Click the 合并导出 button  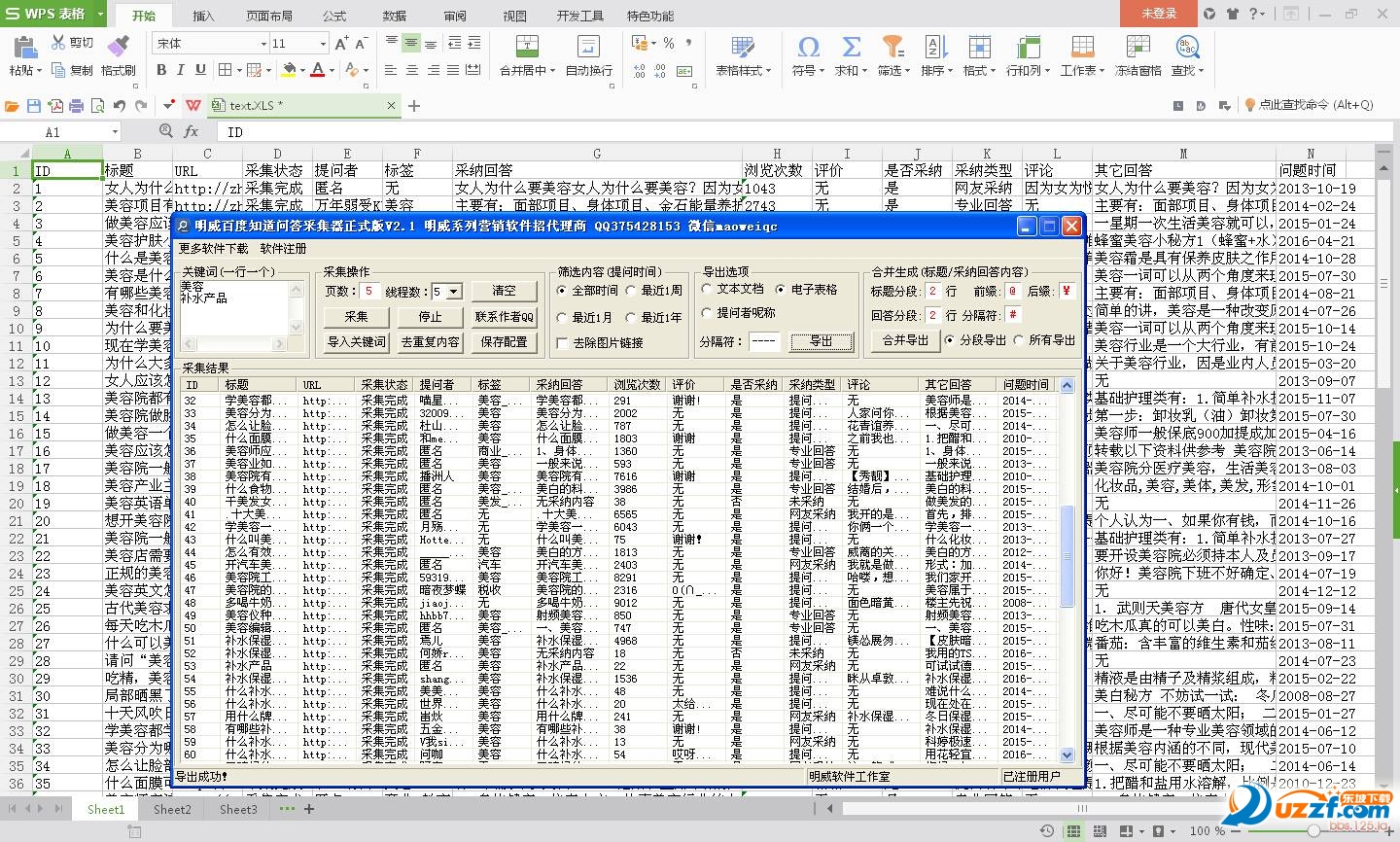pyautogui.click(x=905, y=340)
